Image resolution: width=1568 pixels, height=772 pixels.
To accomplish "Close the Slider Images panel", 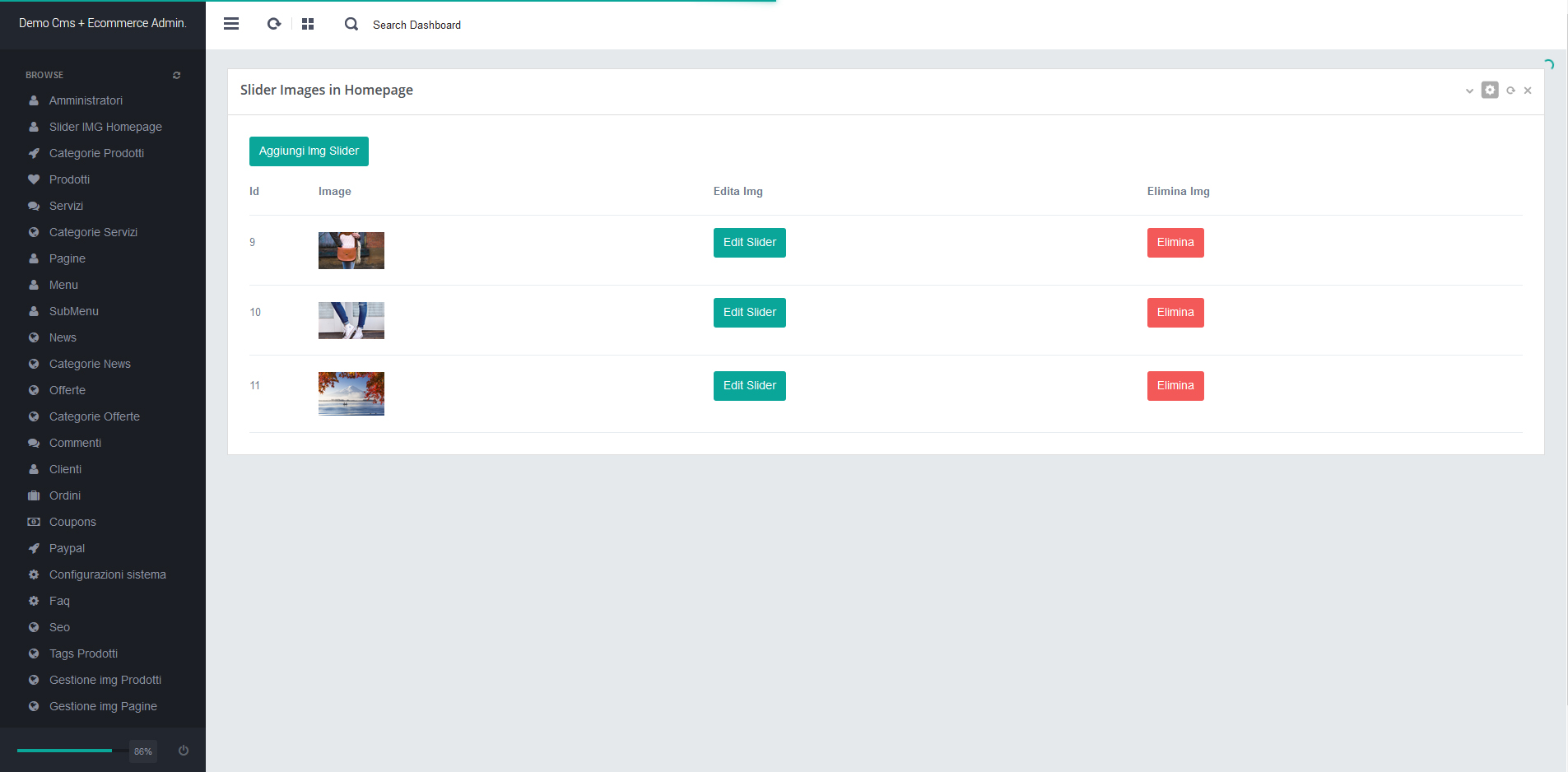I will point(1528,91).
